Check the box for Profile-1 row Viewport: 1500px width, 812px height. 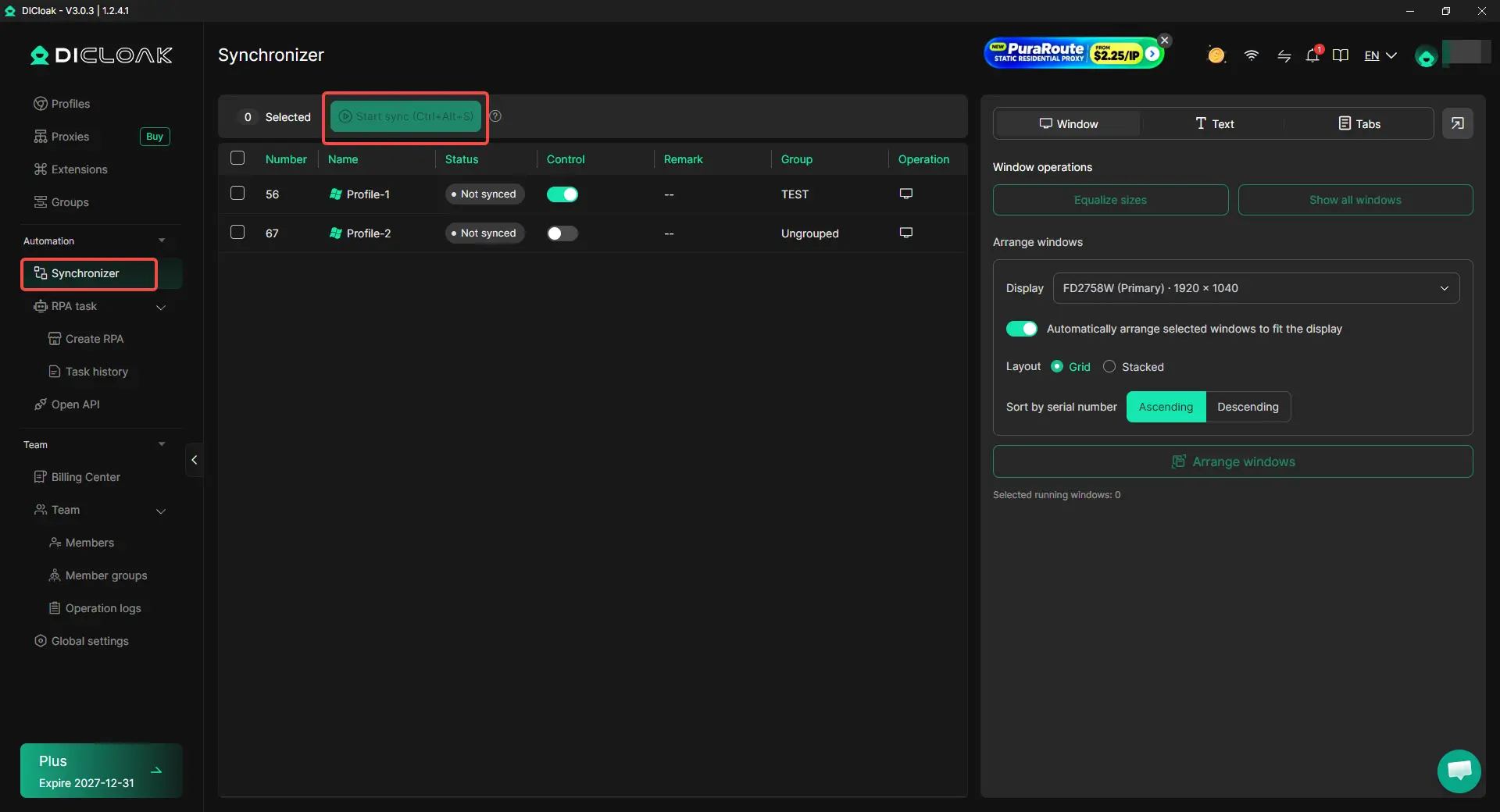237,193
